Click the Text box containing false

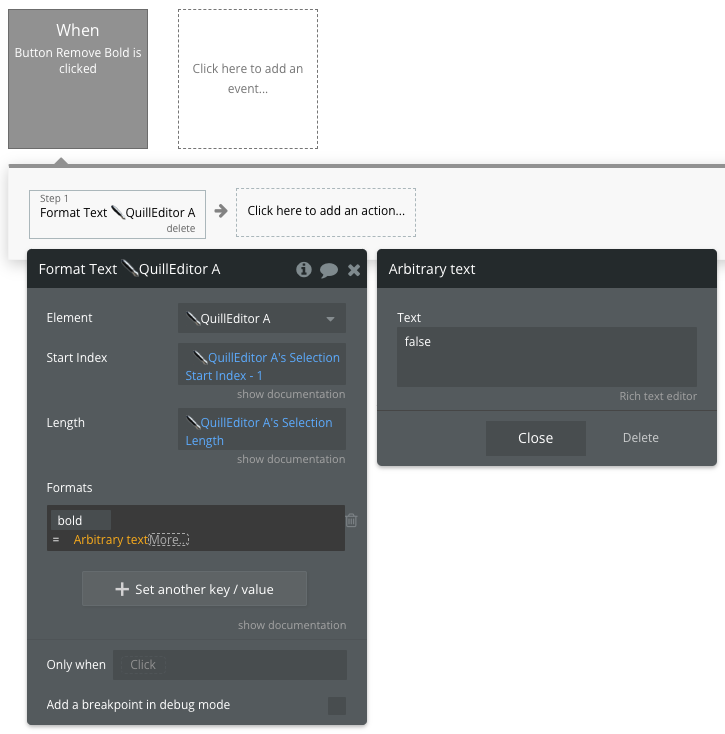pos(546,356)
